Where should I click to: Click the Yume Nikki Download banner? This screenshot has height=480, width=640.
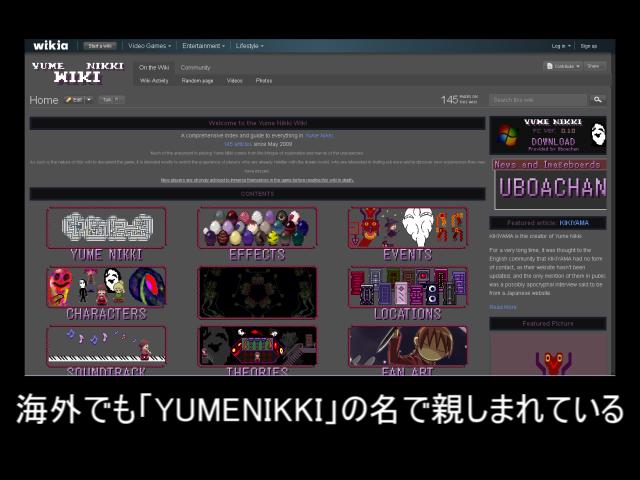[548, 136]
